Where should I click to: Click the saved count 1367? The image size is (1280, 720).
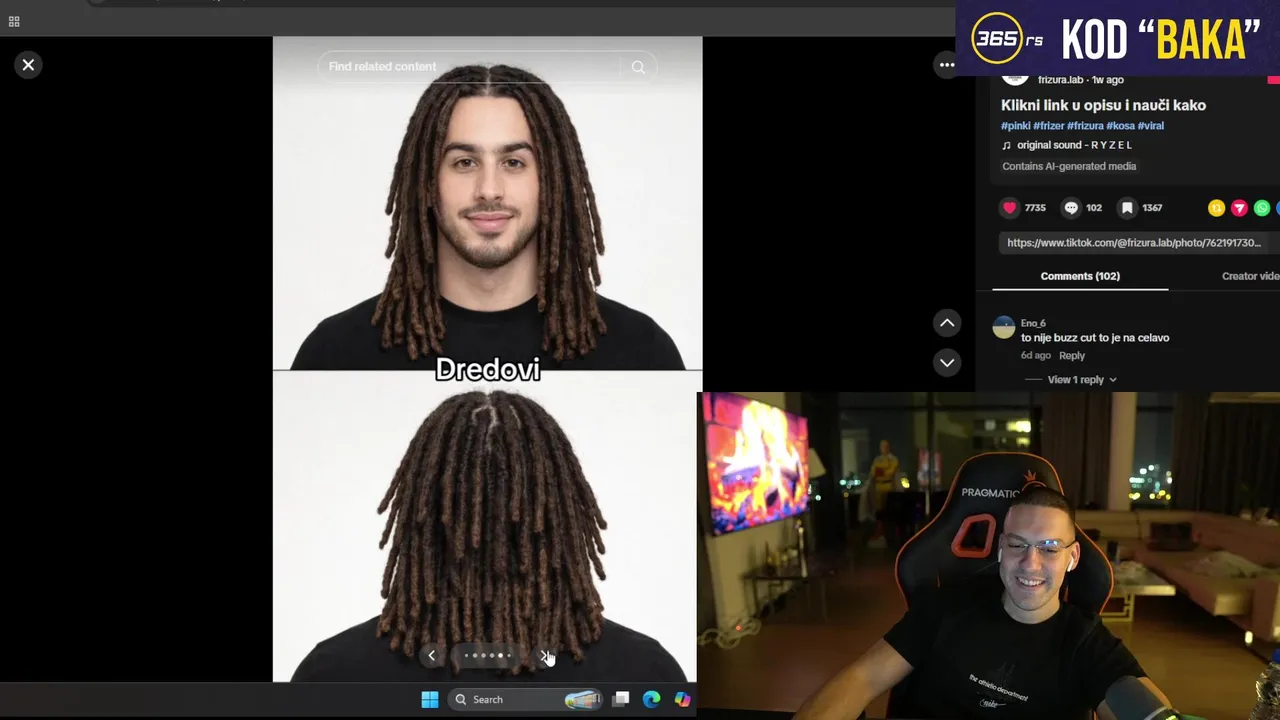(1152, 208)
